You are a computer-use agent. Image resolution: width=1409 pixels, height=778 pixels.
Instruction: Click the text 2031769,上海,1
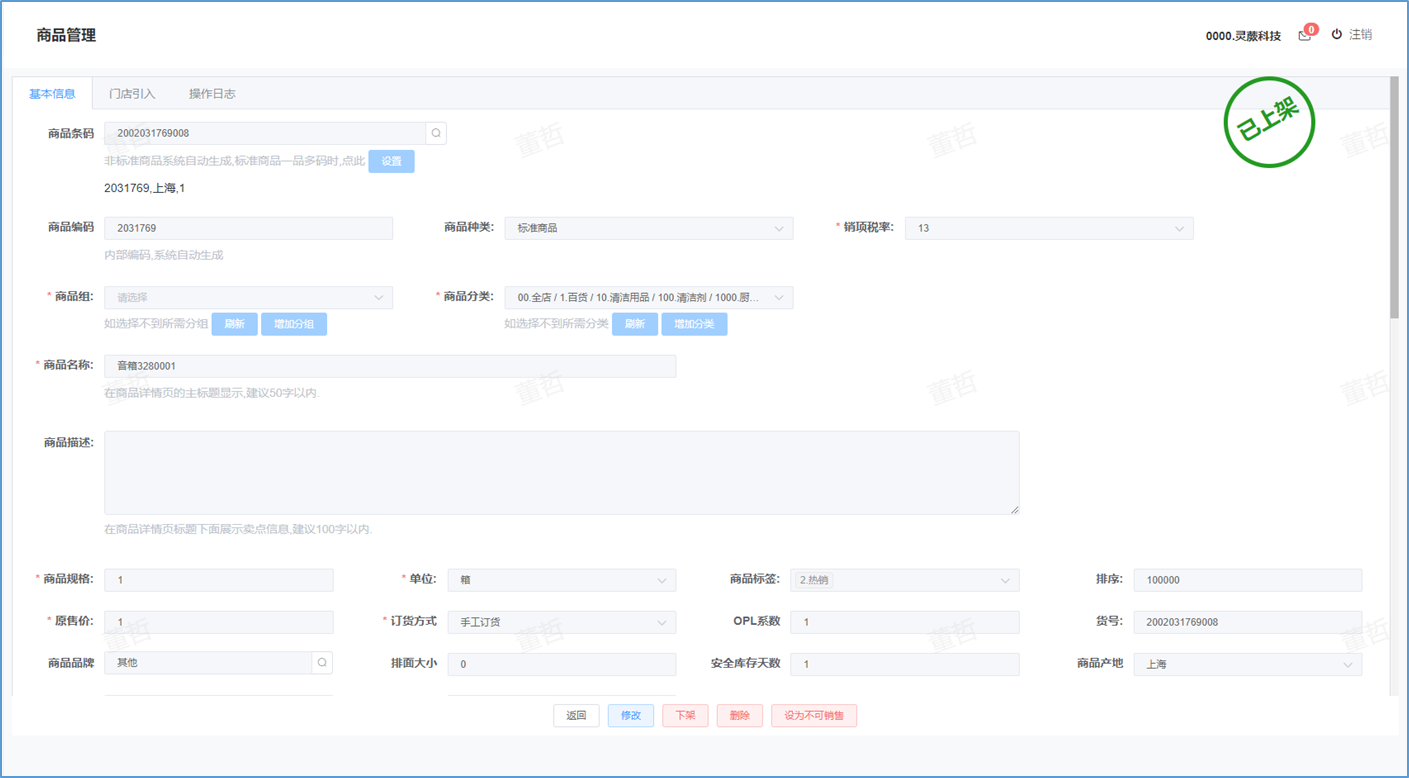coord(144,188)
